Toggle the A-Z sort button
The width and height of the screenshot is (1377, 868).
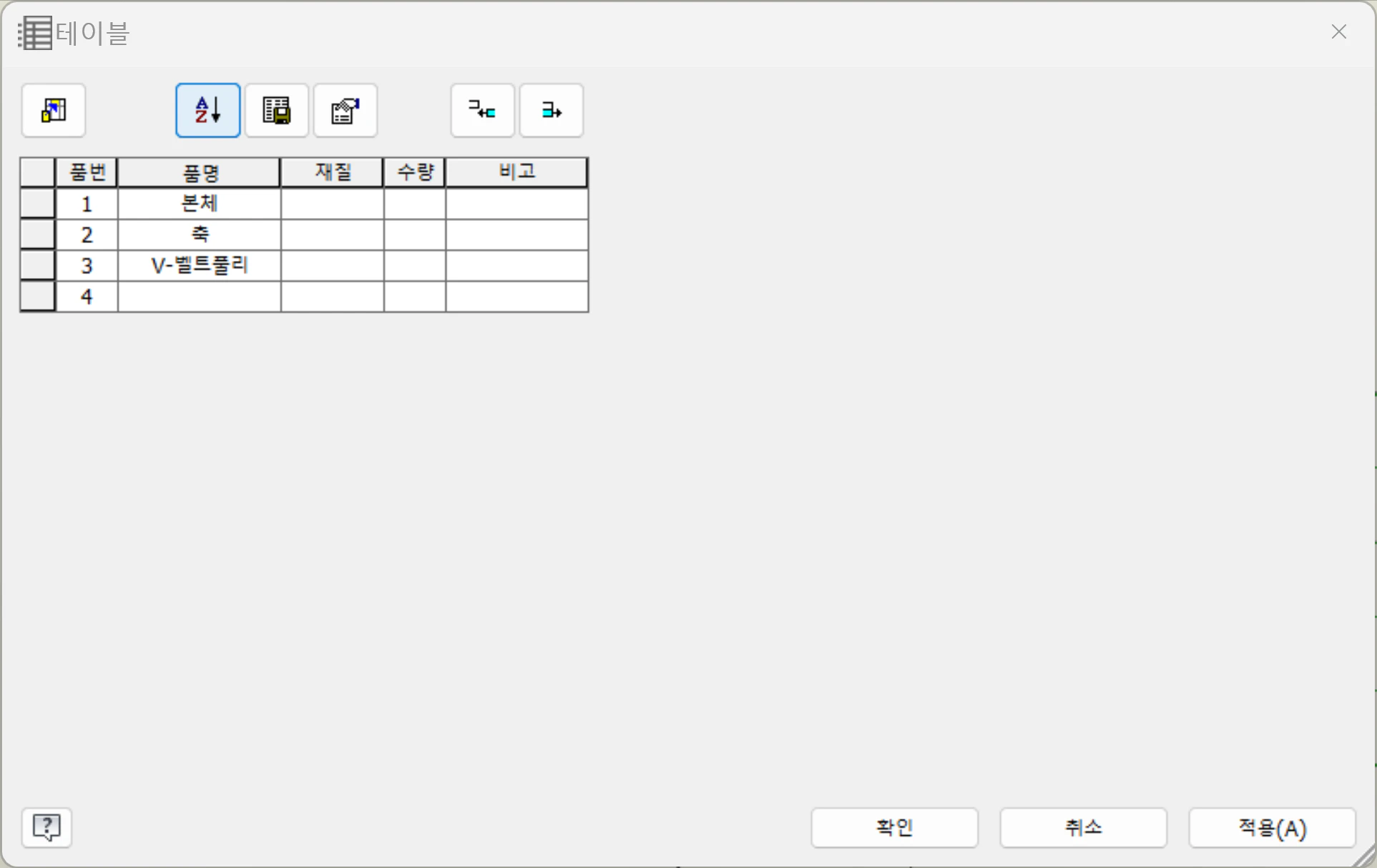coord(207,111)
